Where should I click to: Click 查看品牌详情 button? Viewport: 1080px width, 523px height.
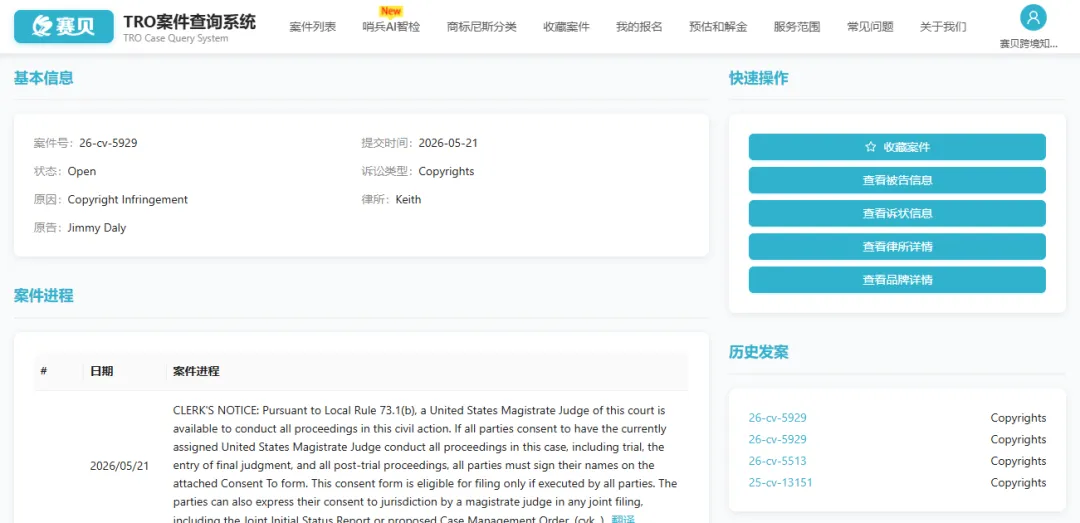point(897,280)
